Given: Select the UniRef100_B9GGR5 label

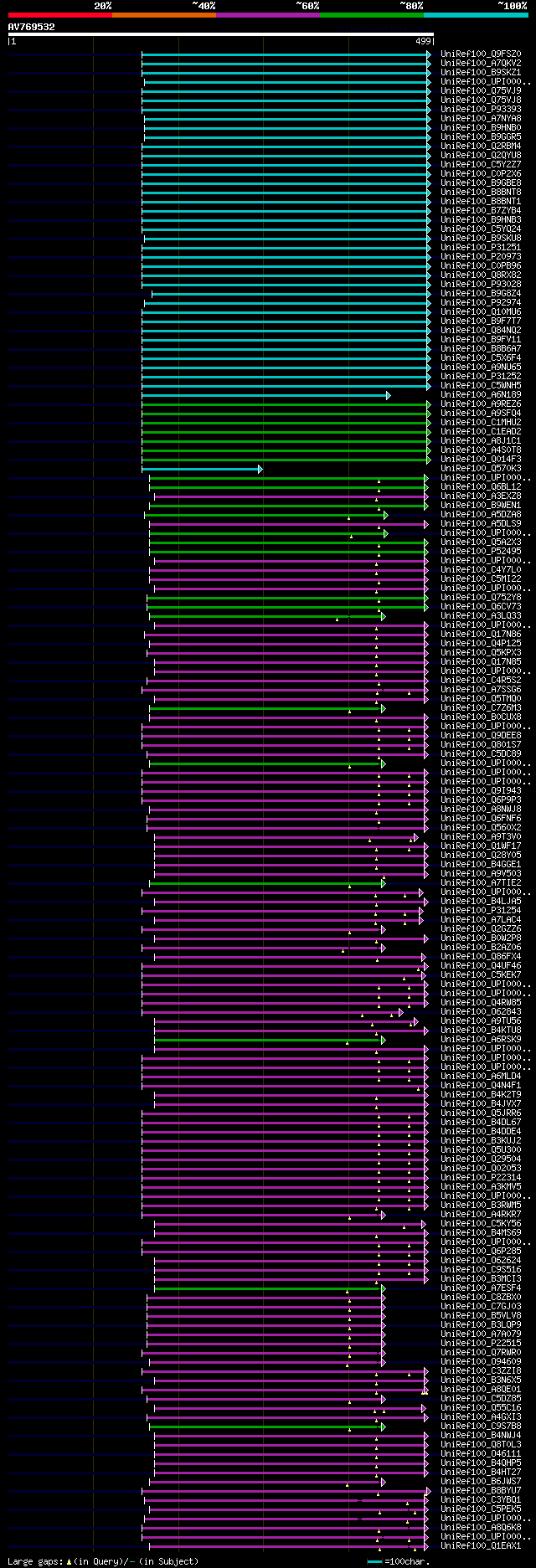Looking at the screenshot, I should click(x=481, y=137).
